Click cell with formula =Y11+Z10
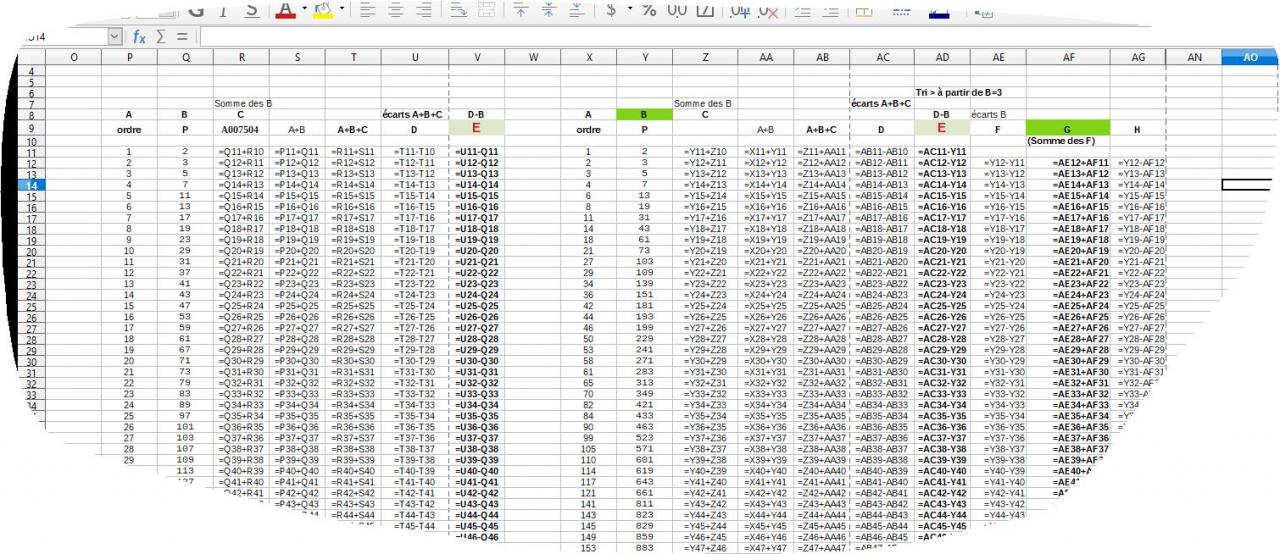The width and height of the screenshot is (1280, 554). click(x=706, y=151)
